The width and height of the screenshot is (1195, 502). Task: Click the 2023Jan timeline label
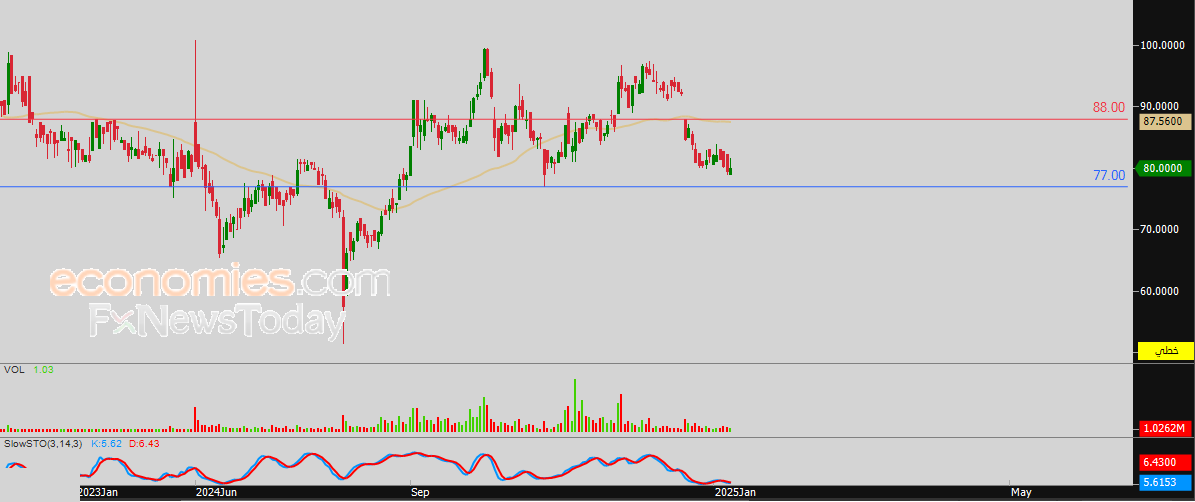(98, 493)
